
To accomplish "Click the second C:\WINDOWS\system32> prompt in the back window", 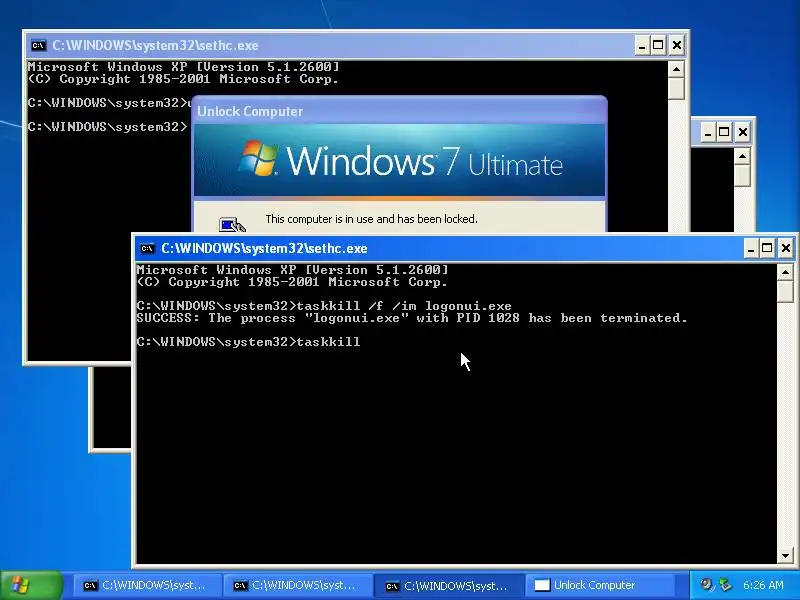I will point(108,127).
